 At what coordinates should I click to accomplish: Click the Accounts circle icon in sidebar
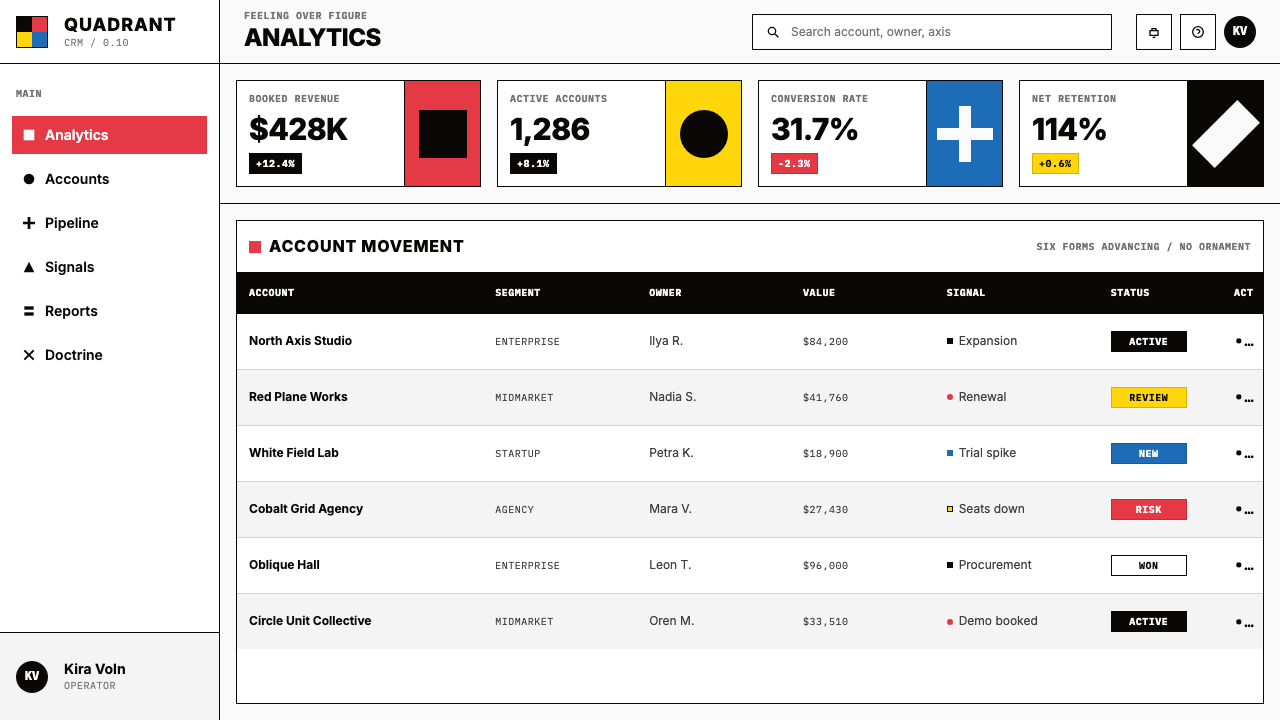tap(29, 179)
